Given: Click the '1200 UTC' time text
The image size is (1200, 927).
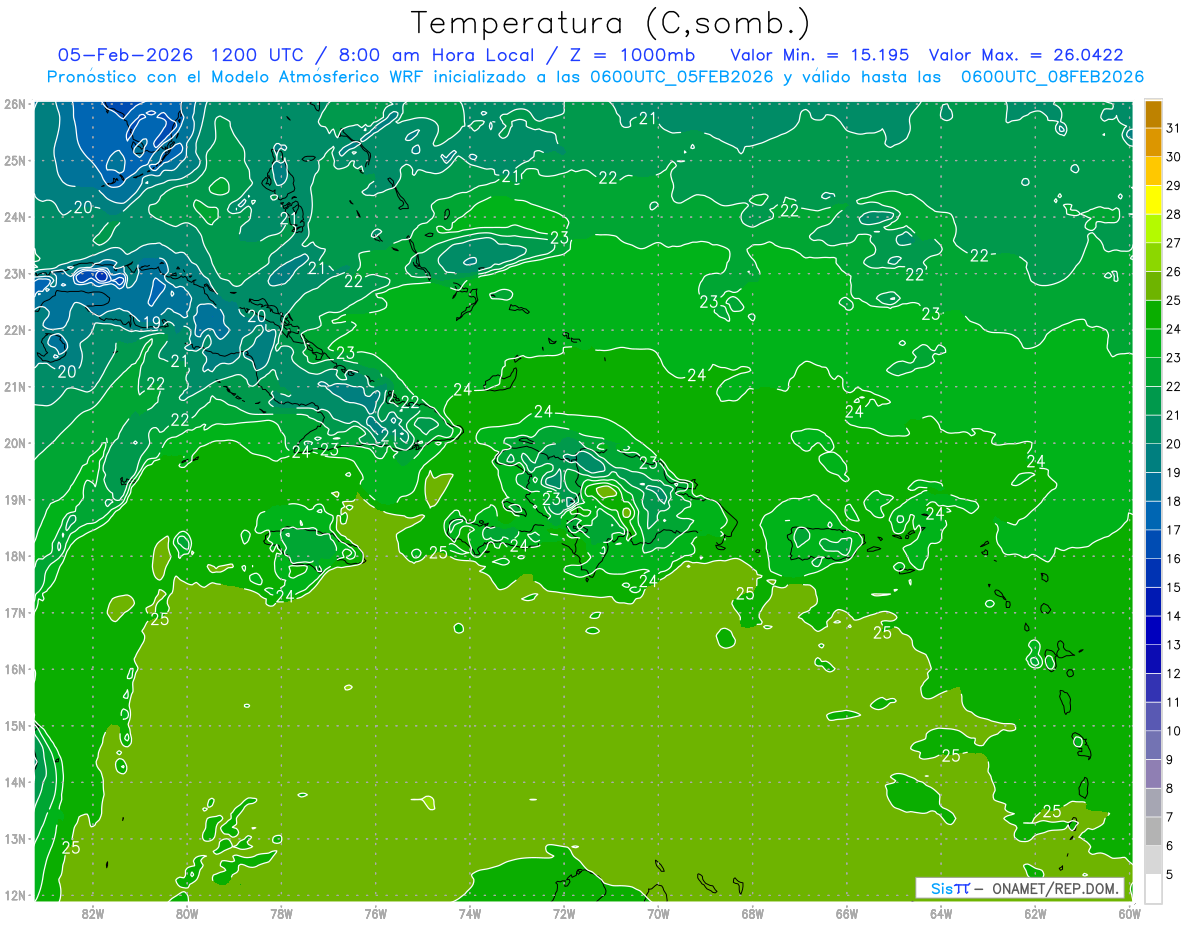Looking at the screenshot, I should coord(259,54).
